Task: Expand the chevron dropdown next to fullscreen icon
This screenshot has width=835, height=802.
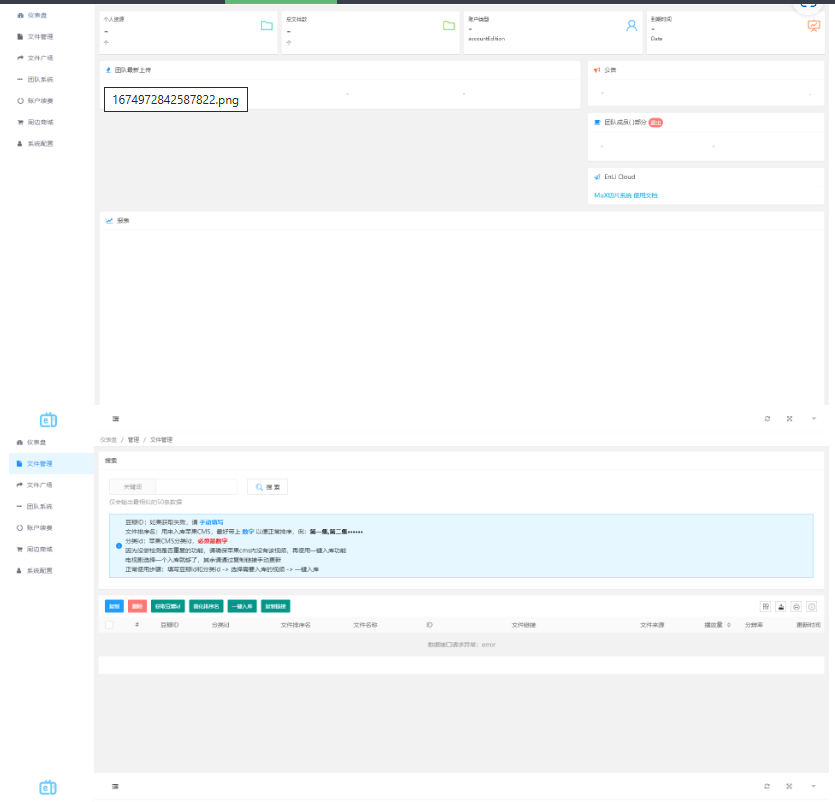Action: tap(813, 418)
